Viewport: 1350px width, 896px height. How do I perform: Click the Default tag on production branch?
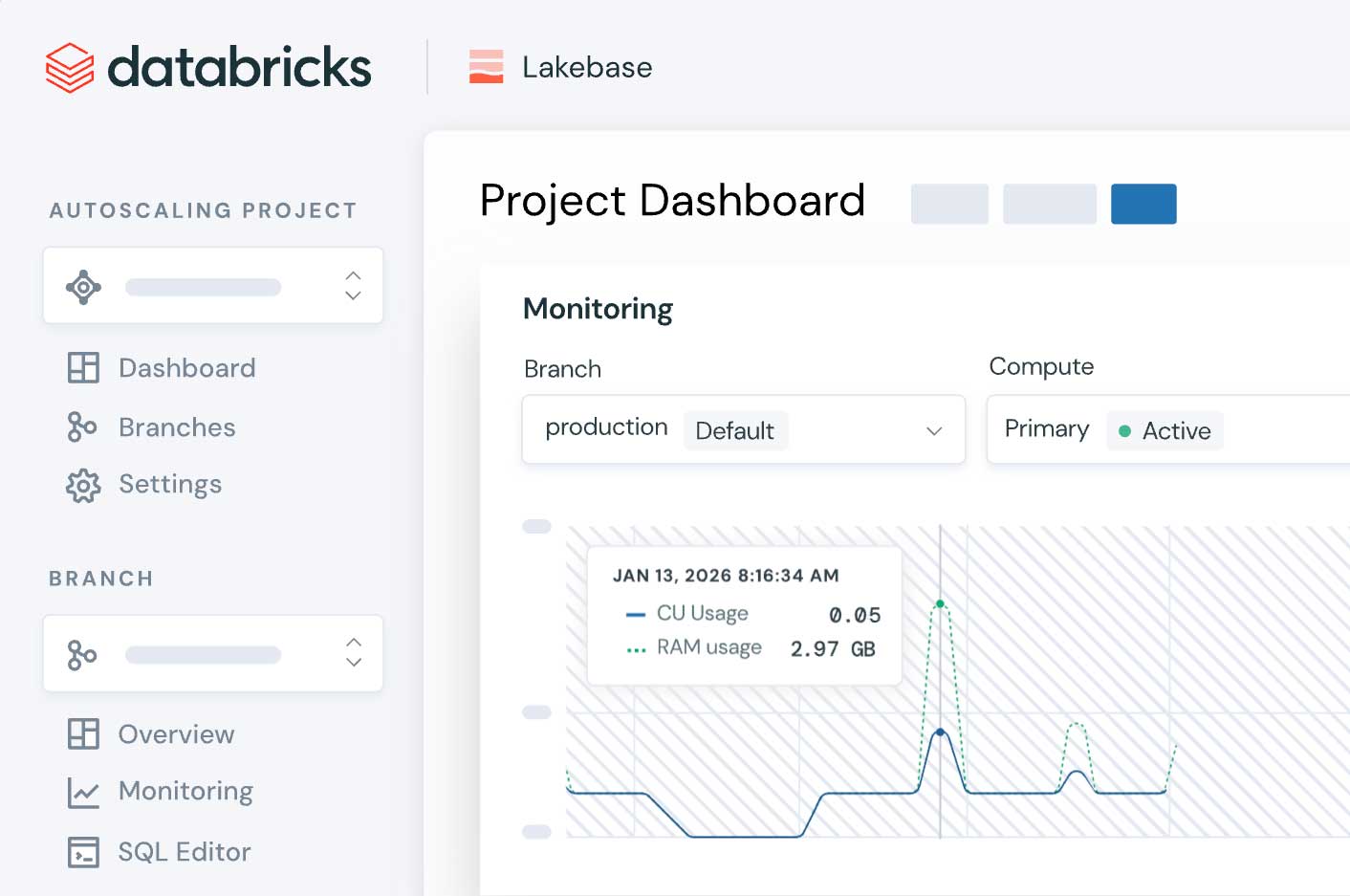pos(735,430)
